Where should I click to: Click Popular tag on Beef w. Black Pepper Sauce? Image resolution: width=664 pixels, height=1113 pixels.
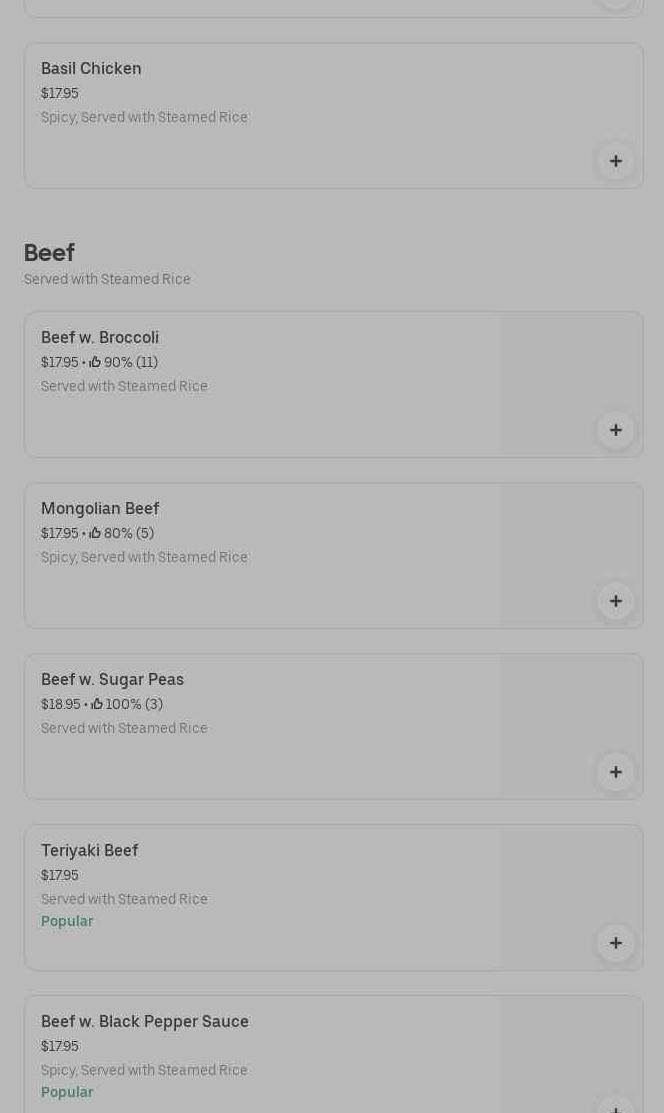[67, 1092]
